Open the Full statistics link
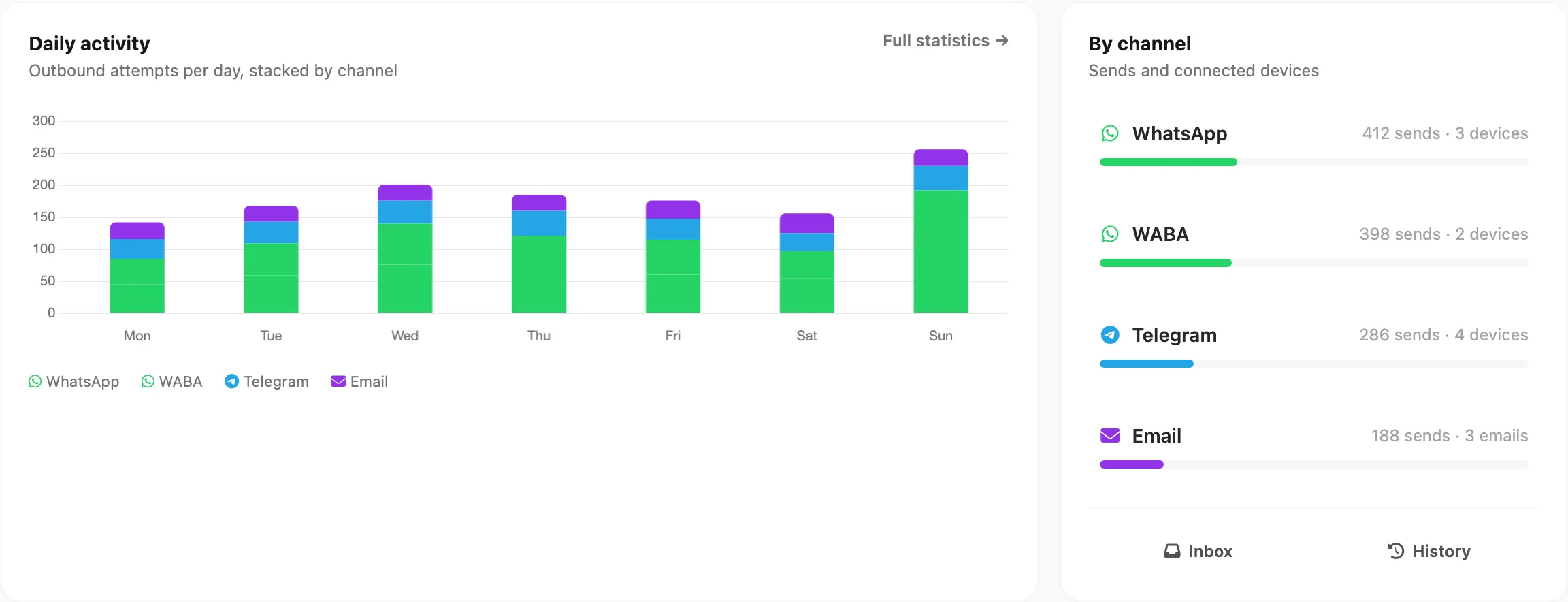The width and height of the screenshot is (1568, 602). click(945, 41)
